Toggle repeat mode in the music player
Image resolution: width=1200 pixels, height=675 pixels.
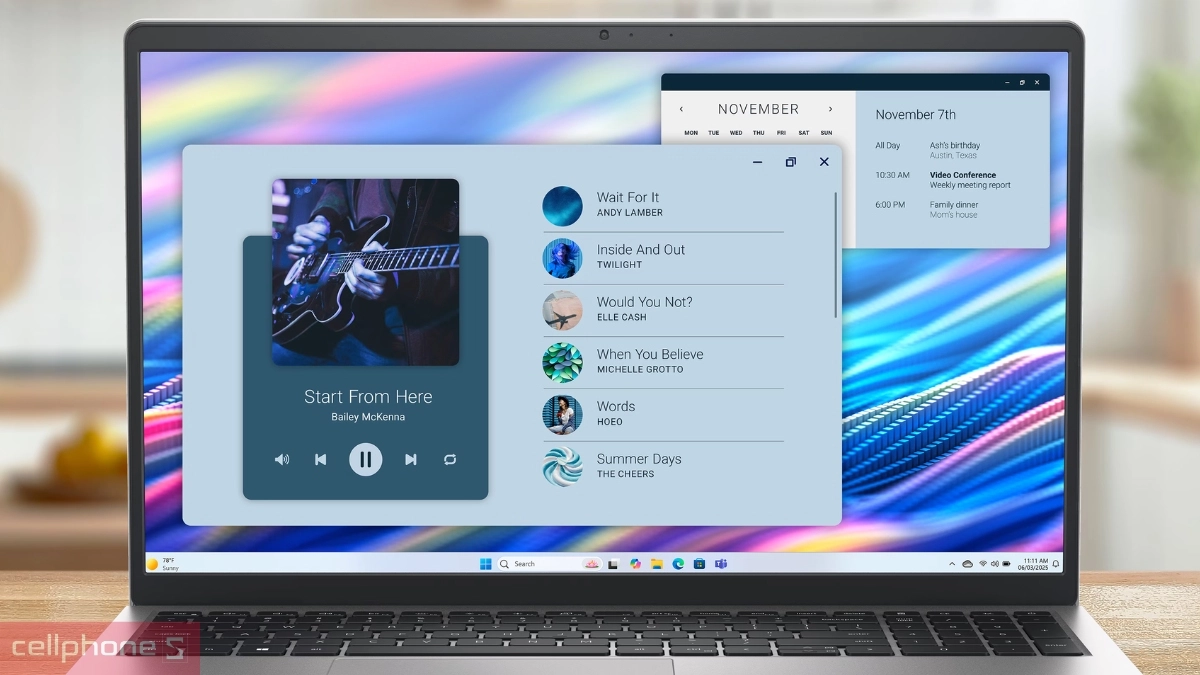pos(450,459)
